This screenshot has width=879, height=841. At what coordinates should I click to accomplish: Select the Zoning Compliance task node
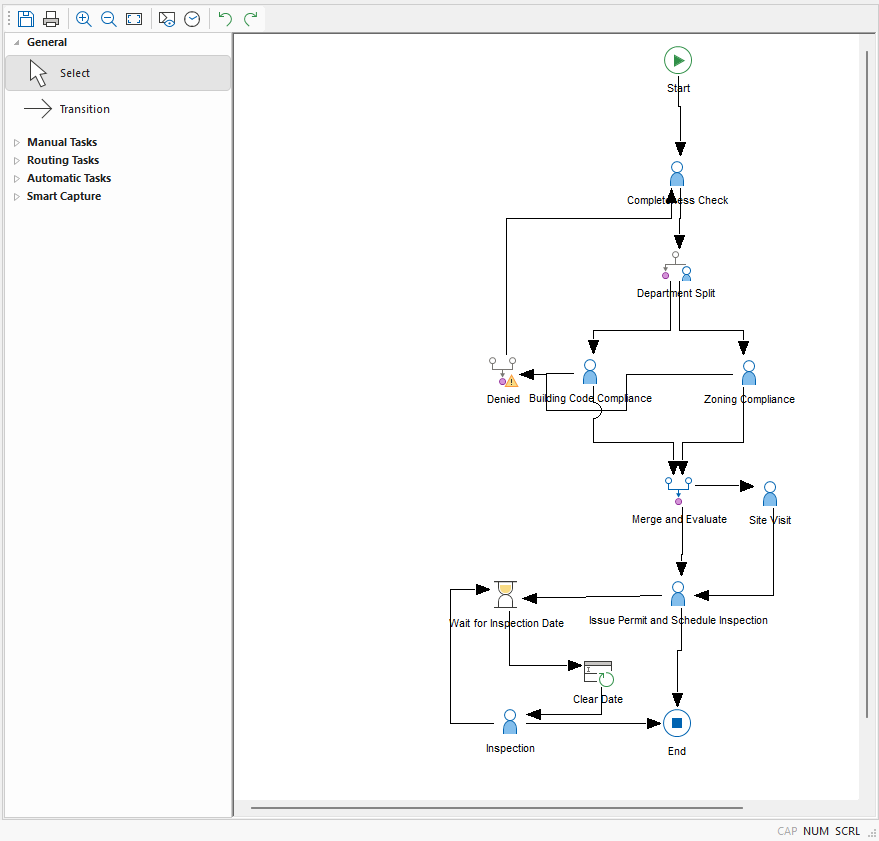(x=748, y=373)
